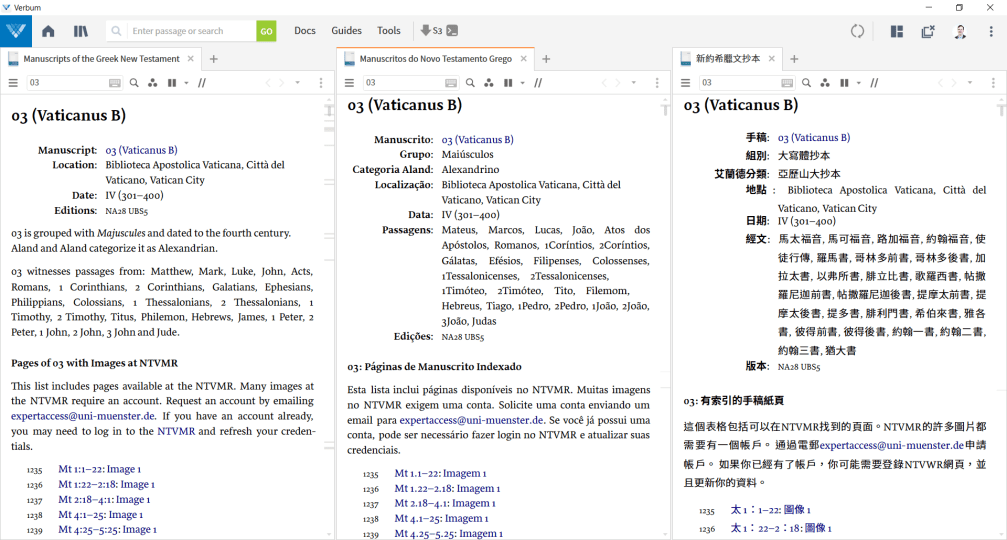The width and height of the screenshot is (1007, 540).
Task: Open panel menu in the Greek New Testament panel
Action: [13, 83]
